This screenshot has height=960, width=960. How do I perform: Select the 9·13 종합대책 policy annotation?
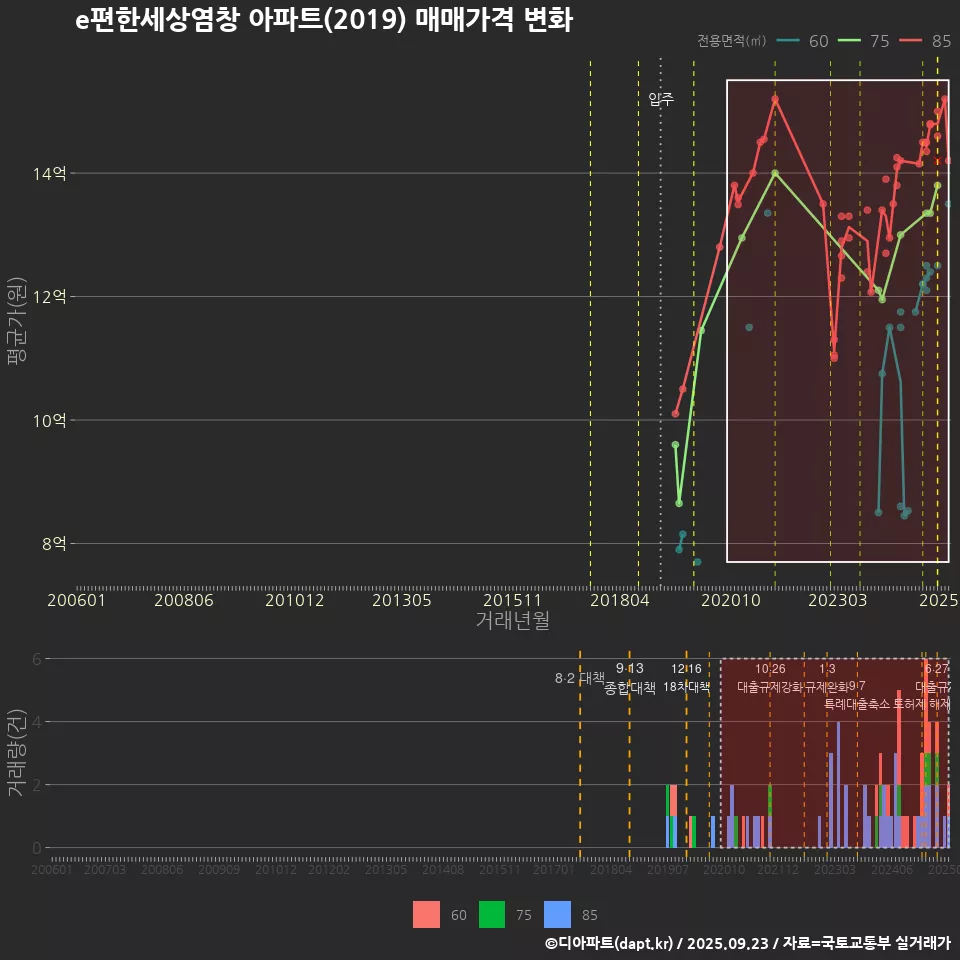coord(630,678)
